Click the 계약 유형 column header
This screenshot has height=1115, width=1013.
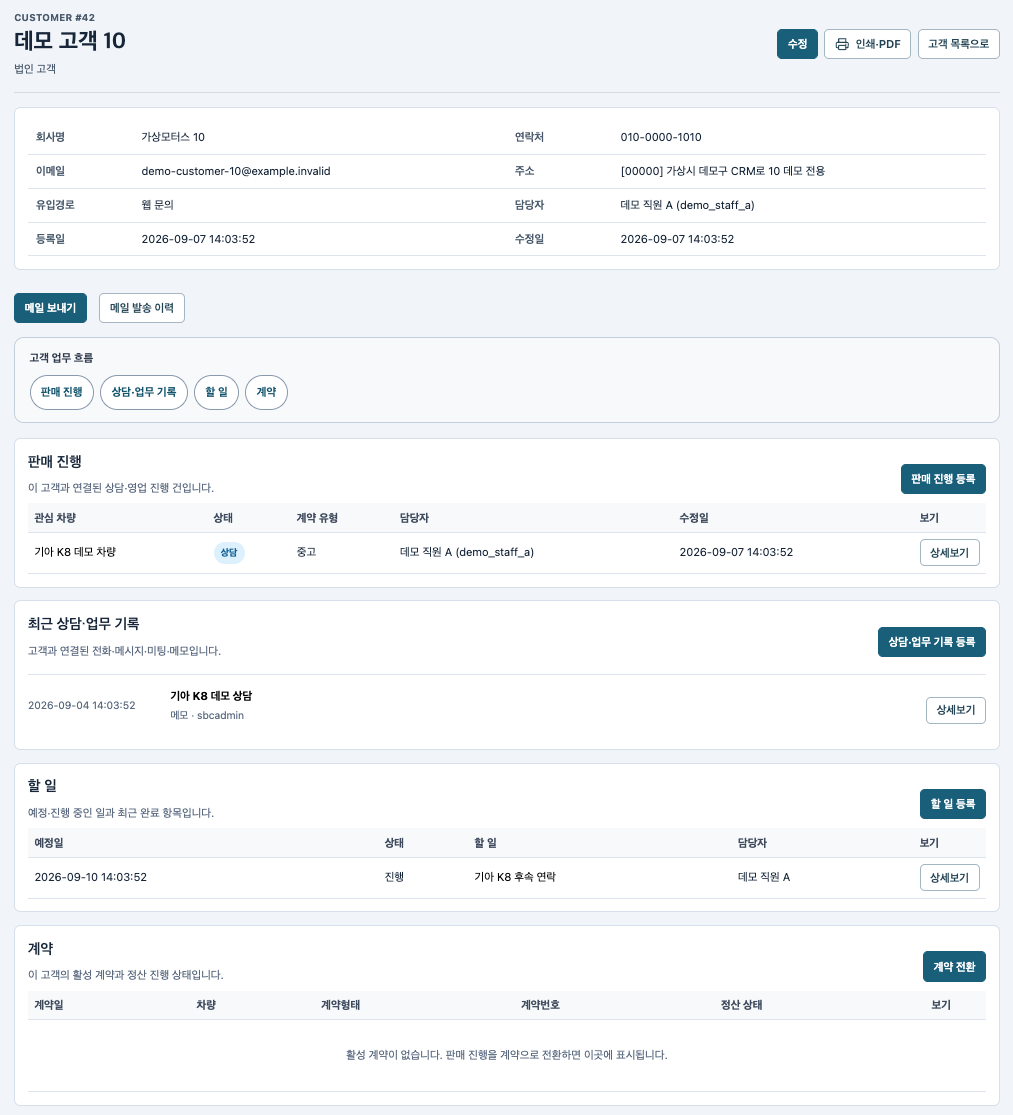(x=317, y=518)
